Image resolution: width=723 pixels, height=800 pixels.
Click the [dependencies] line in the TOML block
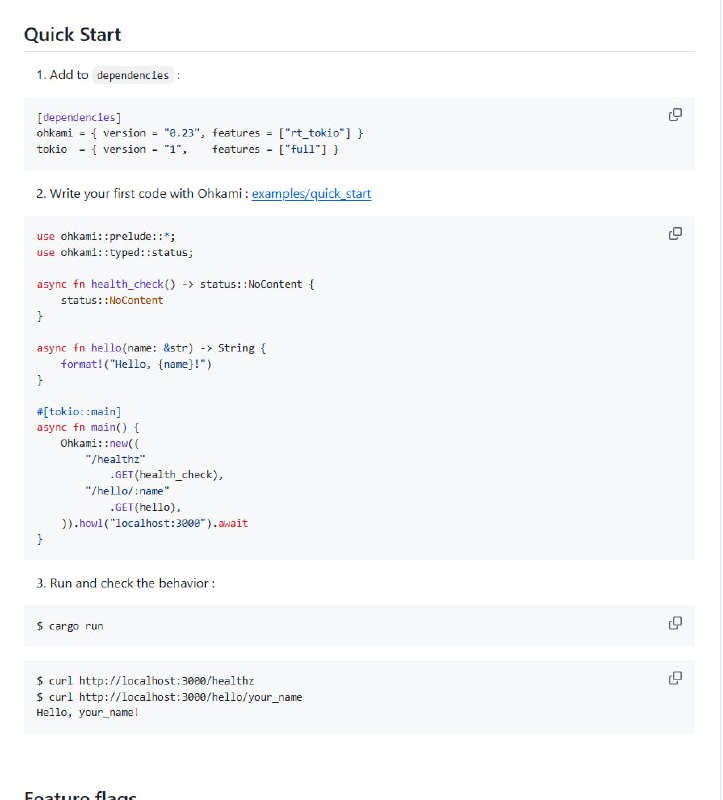(79, 117)
